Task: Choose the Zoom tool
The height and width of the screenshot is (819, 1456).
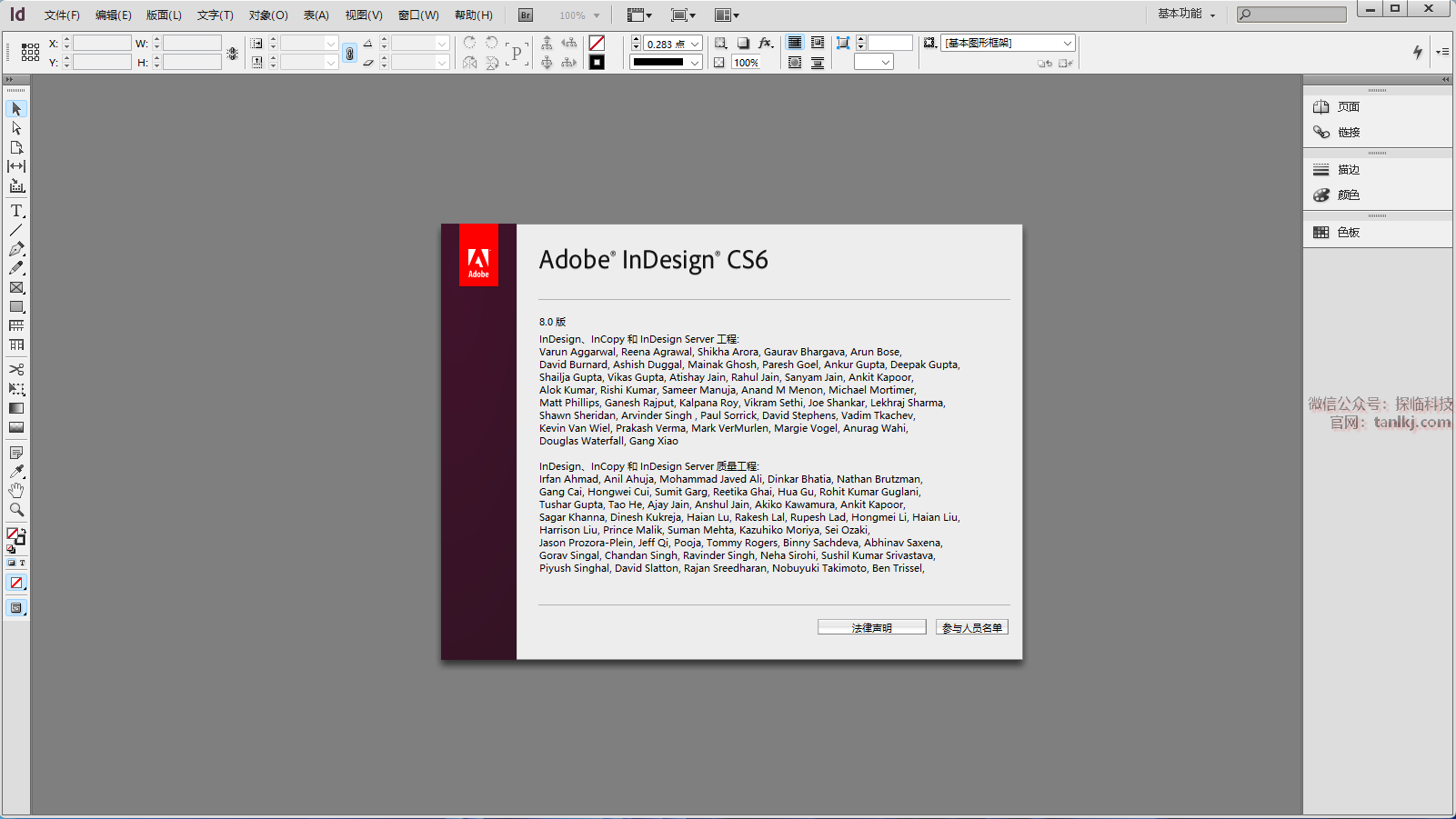Action: (x=16, y=510)
